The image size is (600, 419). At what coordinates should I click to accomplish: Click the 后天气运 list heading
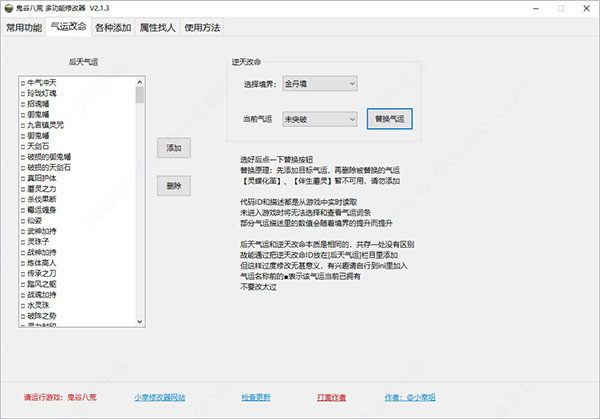tap(83, 62)
